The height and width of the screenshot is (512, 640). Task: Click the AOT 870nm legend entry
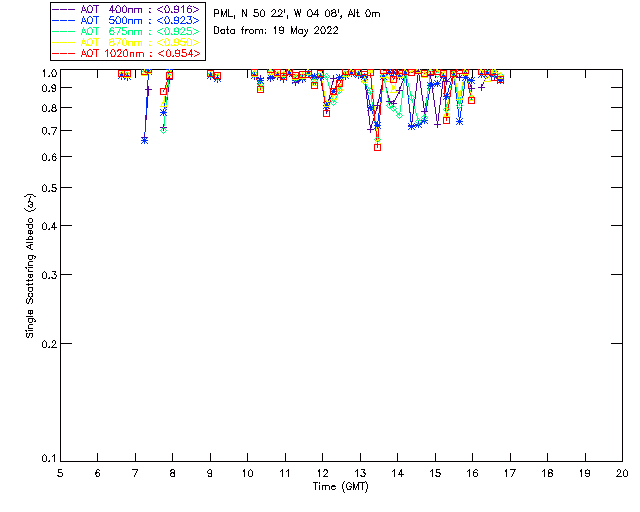[x=126, y=42]
